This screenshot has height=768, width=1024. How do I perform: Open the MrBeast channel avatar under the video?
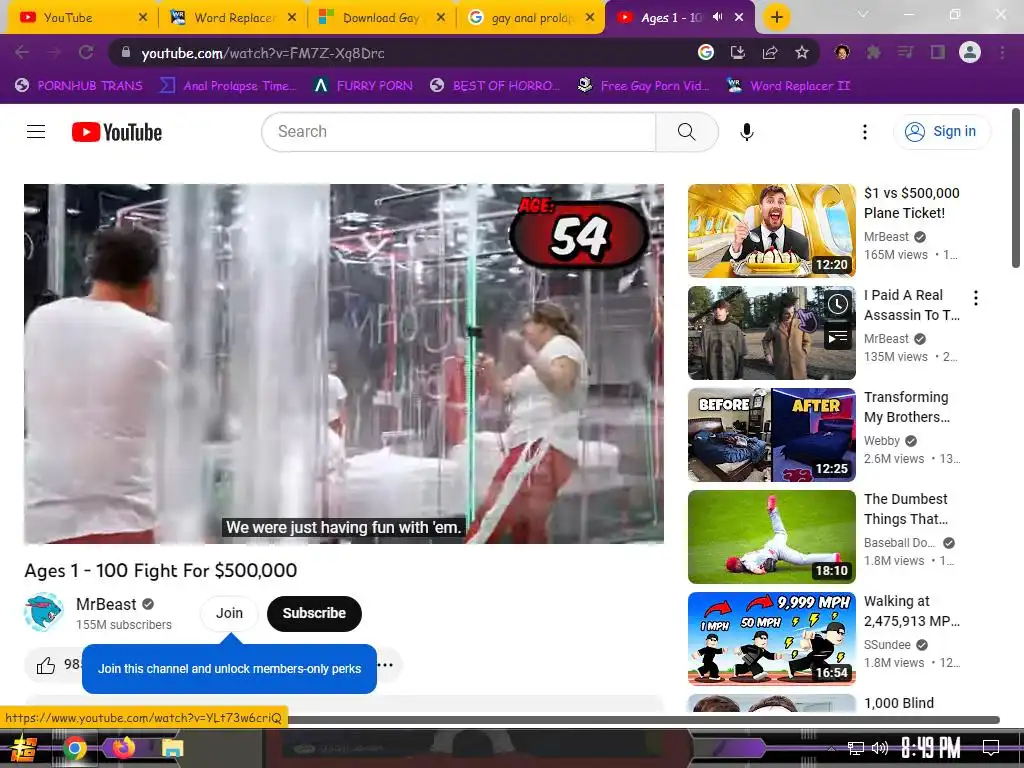tap(44, 613)
